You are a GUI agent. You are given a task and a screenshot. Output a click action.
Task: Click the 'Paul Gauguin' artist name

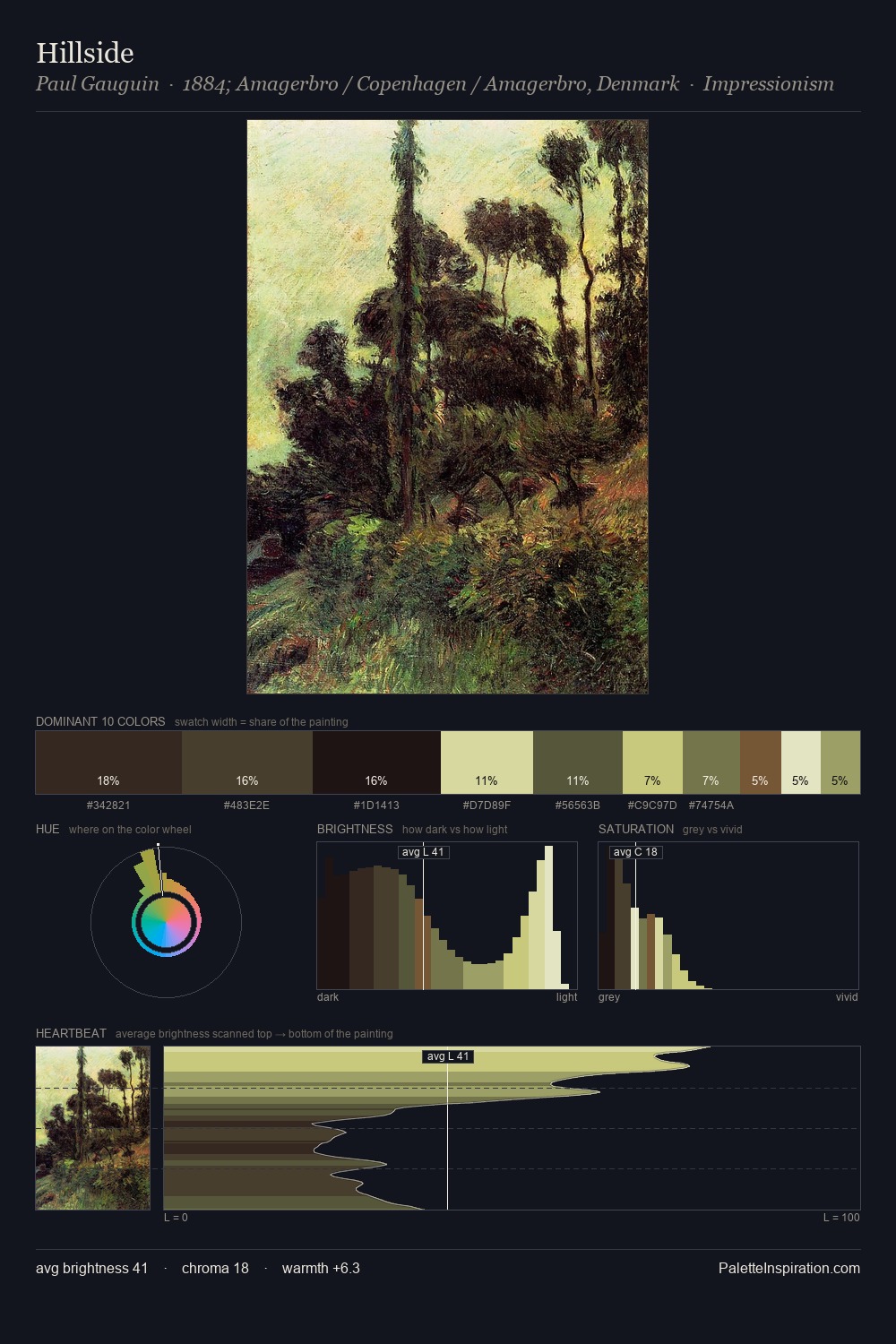click(x=98, y=84)
